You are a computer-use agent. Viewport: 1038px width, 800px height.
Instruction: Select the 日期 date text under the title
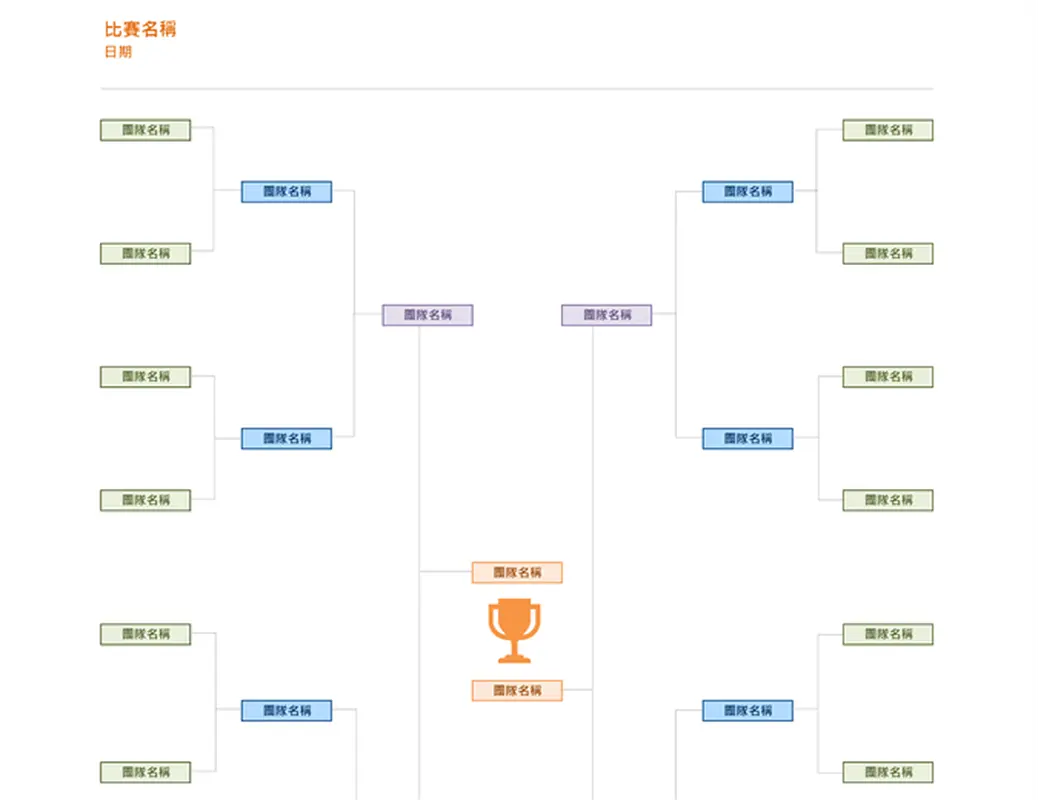point(118,52)
